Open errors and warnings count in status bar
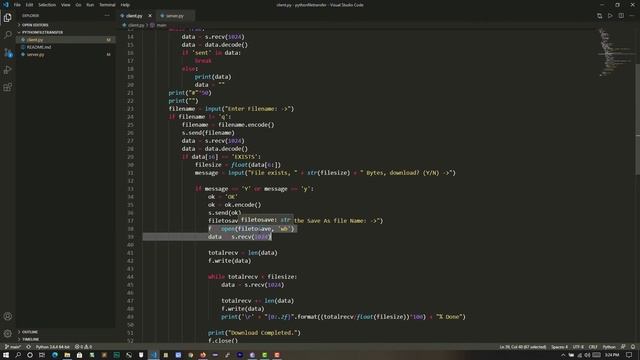The height and width of the screenshot is (360, 640). tap(83, 347)
